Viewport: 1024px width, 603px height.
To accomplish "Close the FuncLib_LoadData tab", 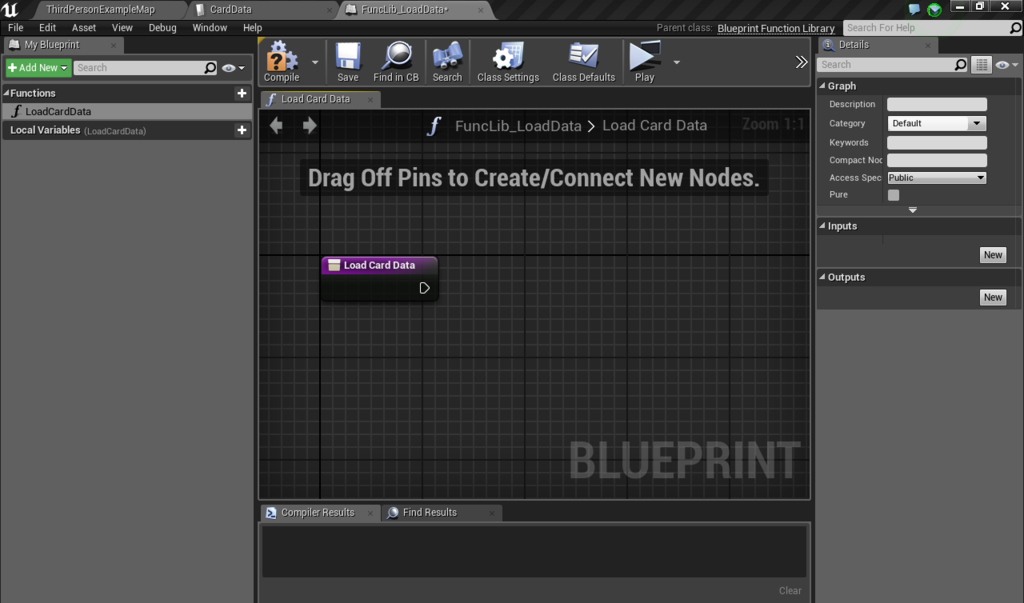I will pyautogui.click(x=481, y=10).
